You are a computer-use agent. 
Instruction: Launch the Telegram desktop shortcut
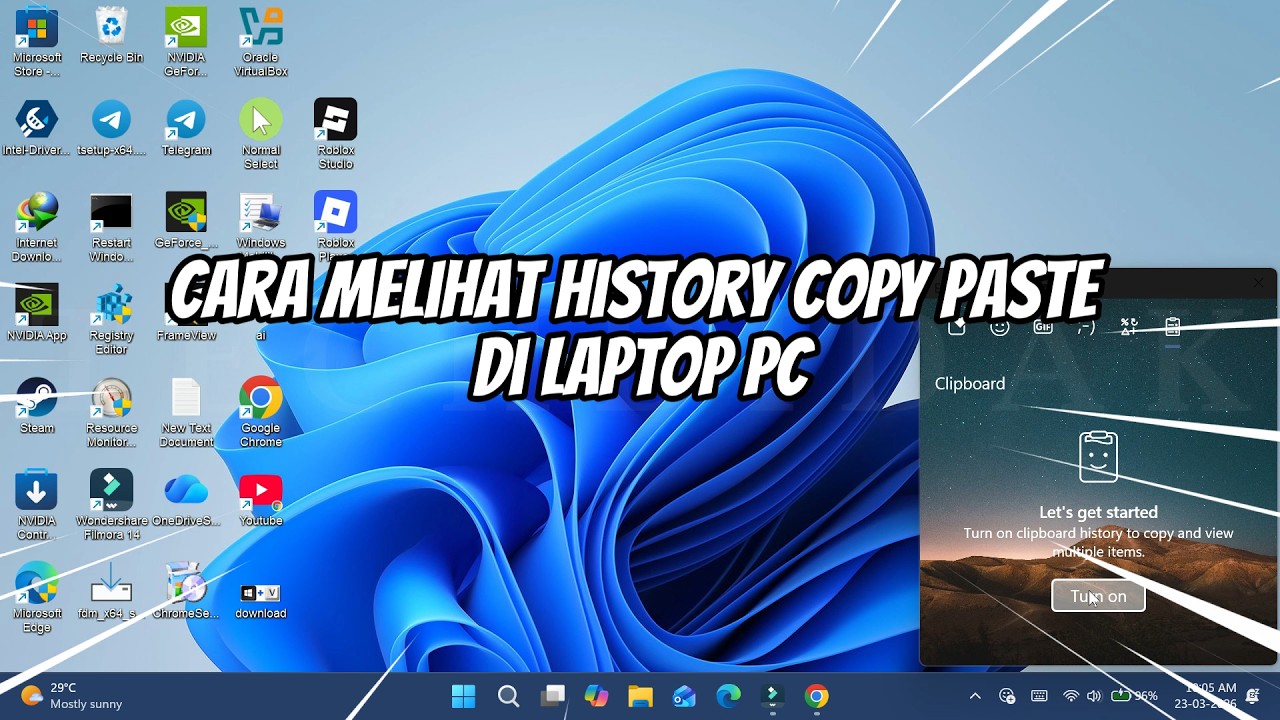186,128
